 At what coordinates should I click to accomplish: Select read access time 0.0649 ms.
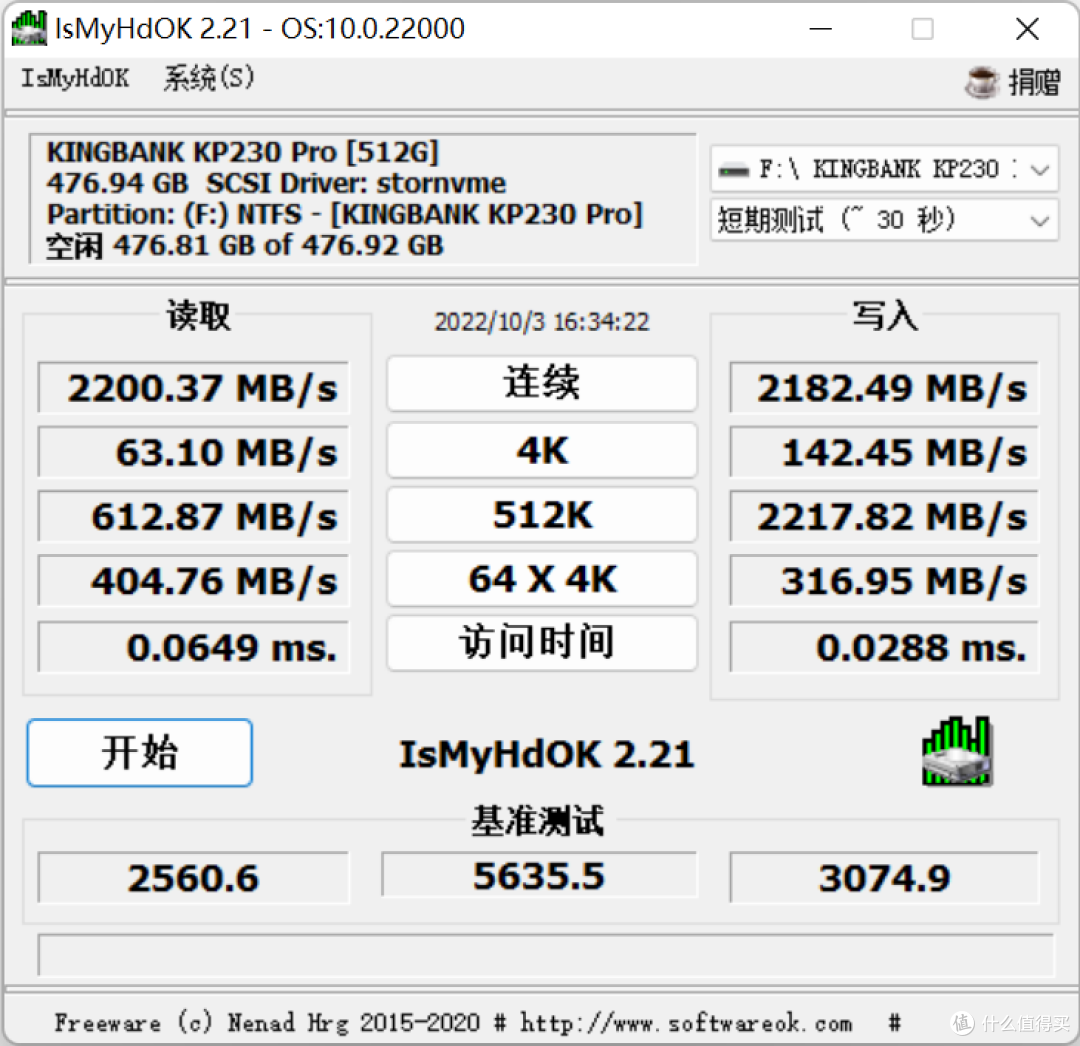point(194,647)
